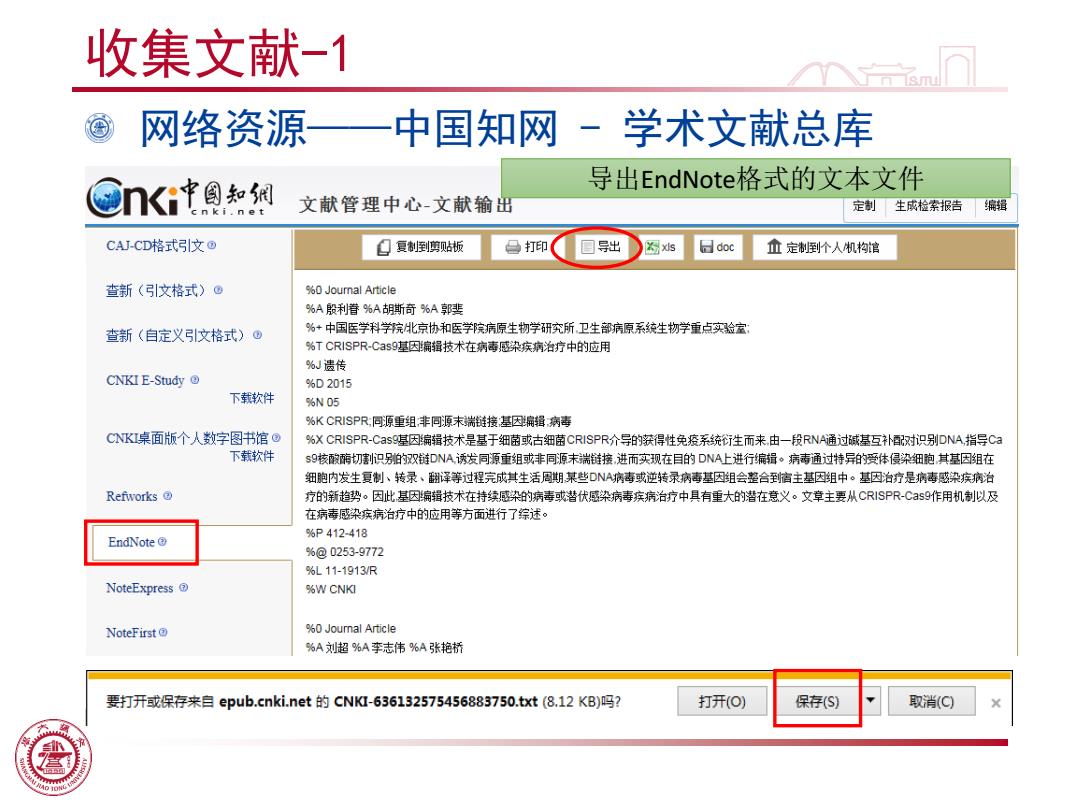
Task: Click the second record authors '%A 刘超 %A 李志伟 %A 张艳桥'
Action: click(x=384, y=647)
